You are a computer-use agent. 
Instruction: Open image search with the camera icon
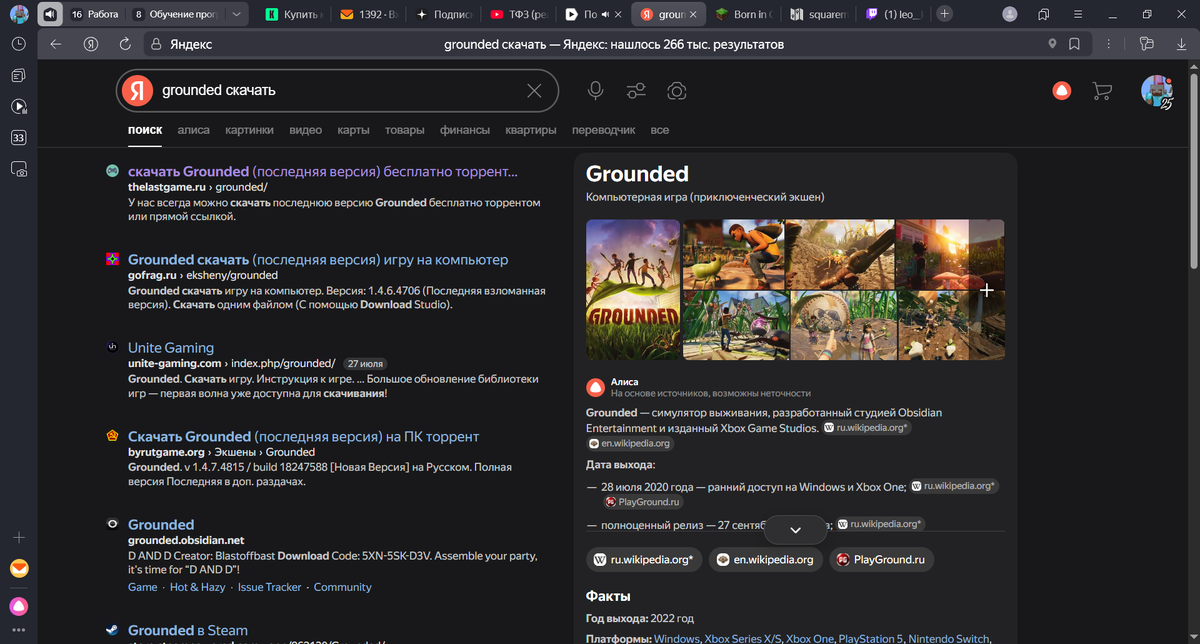[x=677, y=90]
